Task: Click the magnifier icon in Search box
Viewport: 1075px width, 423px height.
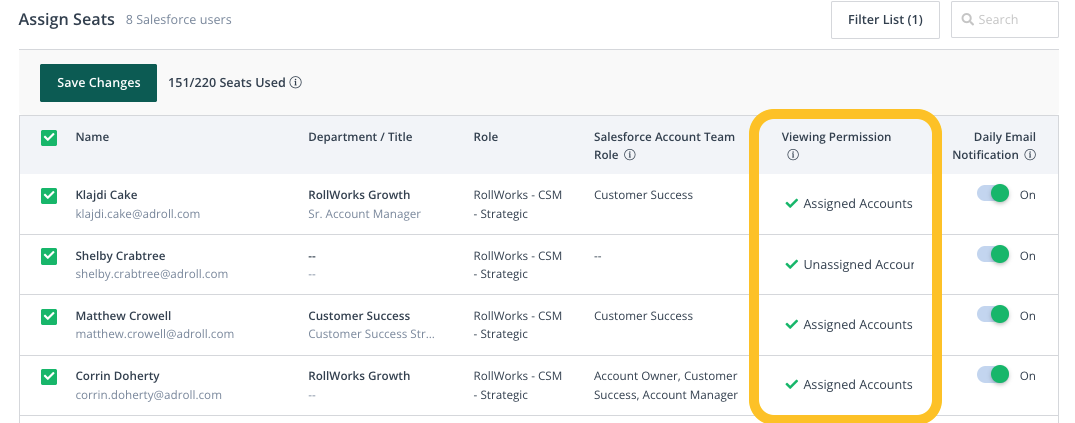Action: [x=967, y=20]
